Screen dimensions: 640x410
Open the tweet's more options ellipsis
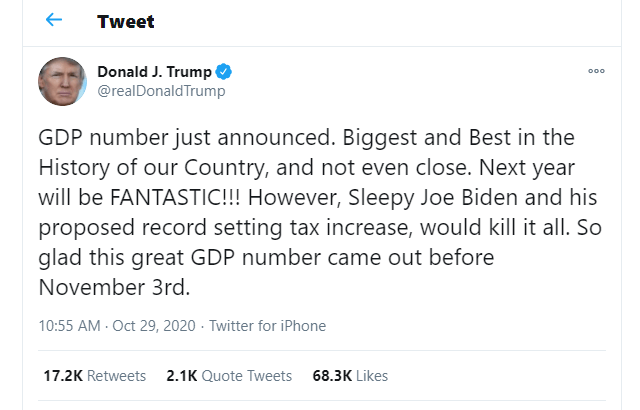pos(596,72)
